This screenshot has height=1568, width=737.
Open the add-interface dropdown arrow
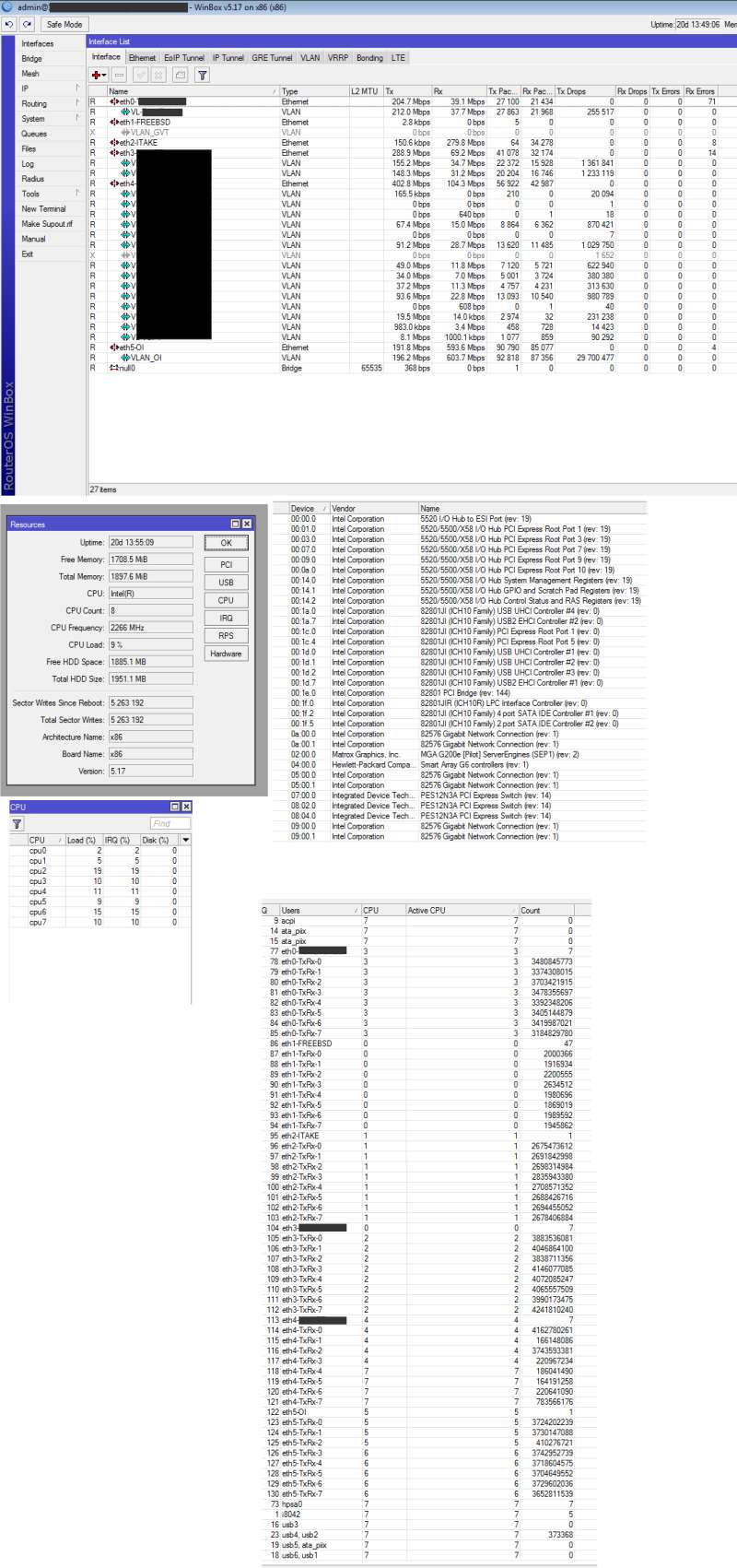[105, 75]
